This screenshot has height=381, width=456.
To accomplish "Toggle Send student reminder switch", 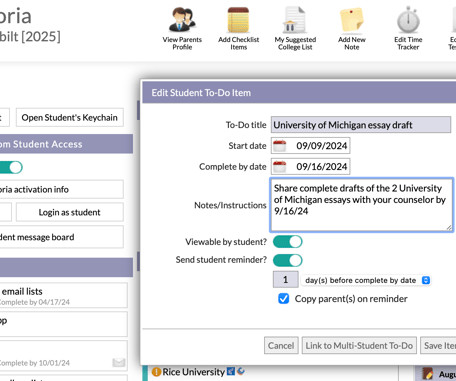I will click(x=287, y=260).
